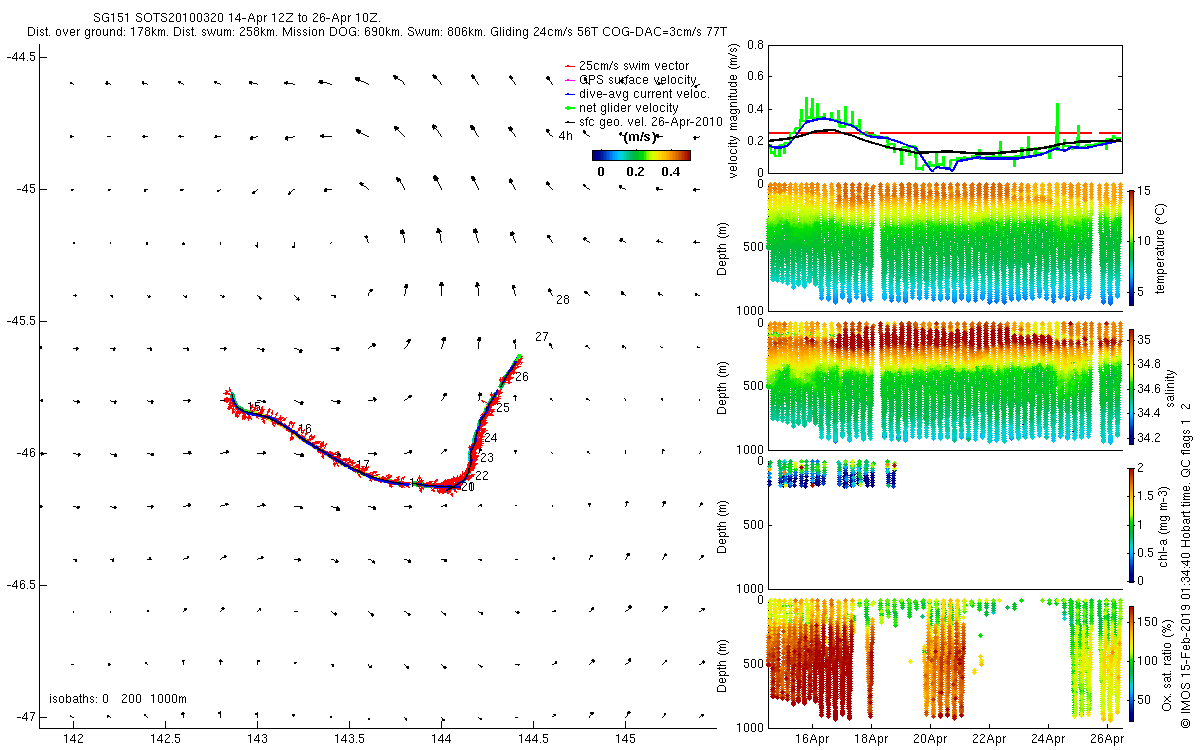Click the '4h' label beside the legend
The image size is (1200, 750).
(566, 136)
